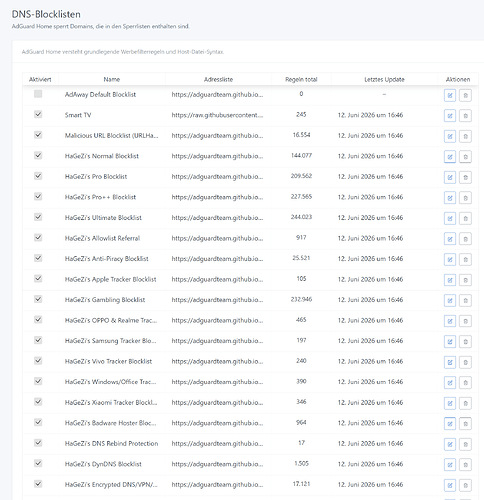Viewport: 484px width, 500px height.
Task: Disable HaGeZi's Normal Blocklist checkbox
Action: (x=38, y=155)
